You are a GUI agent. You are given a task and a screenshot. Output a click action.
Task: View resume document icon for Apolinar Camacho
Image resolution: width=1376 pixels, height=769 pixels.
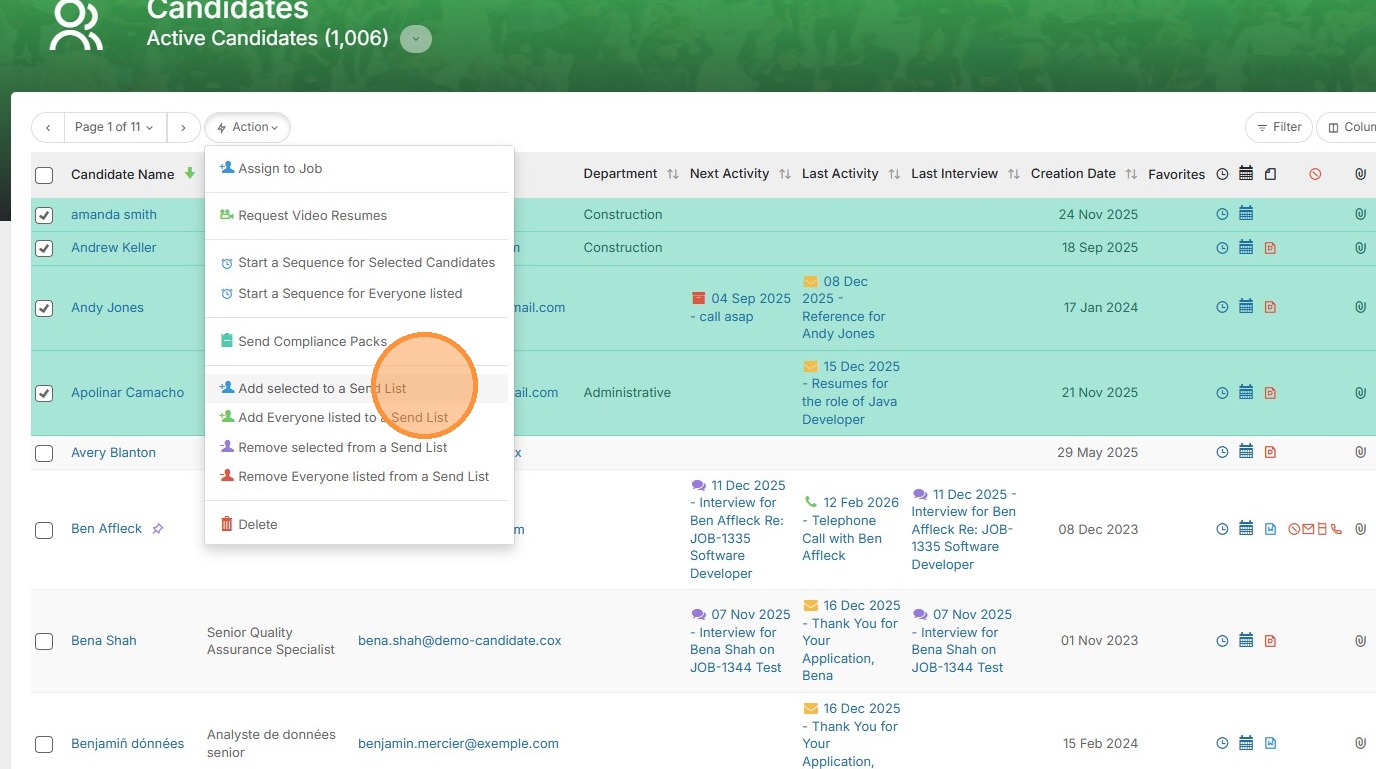[1270, 392]
